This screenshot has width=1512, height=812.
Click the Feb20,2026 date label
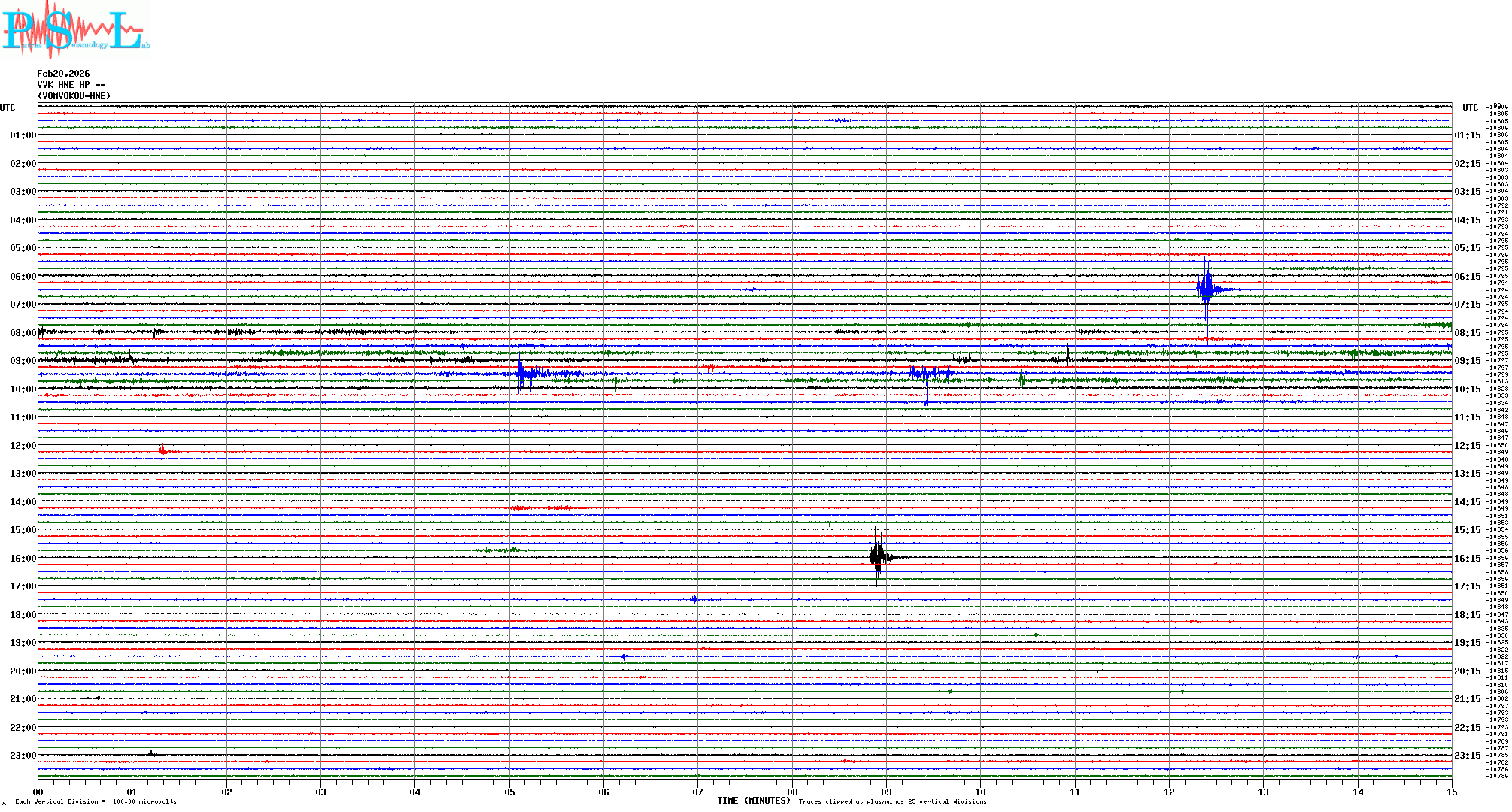(x=63, y=74)
